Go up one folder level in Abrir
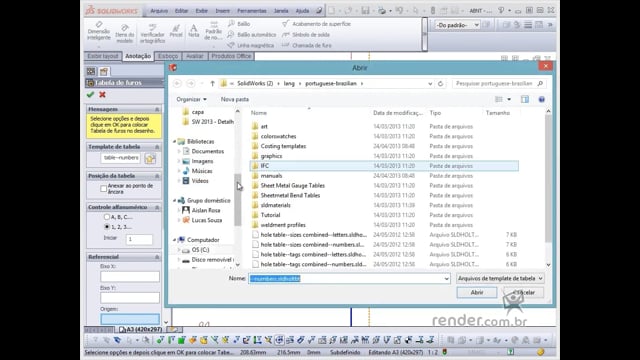Viewport: 640px width, 360px height. [212, 83]
